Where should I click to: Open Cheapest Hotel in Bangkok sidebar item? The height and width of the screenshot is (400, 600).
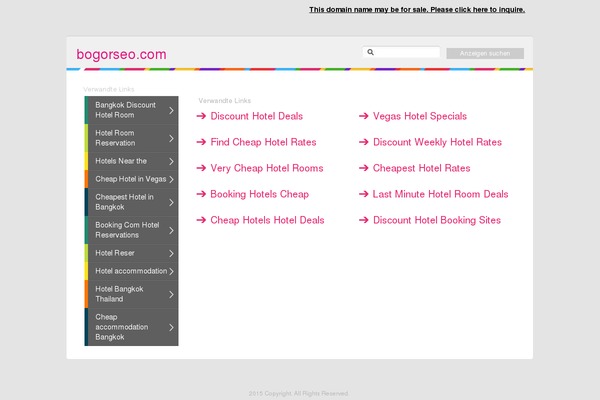point(131,202)
